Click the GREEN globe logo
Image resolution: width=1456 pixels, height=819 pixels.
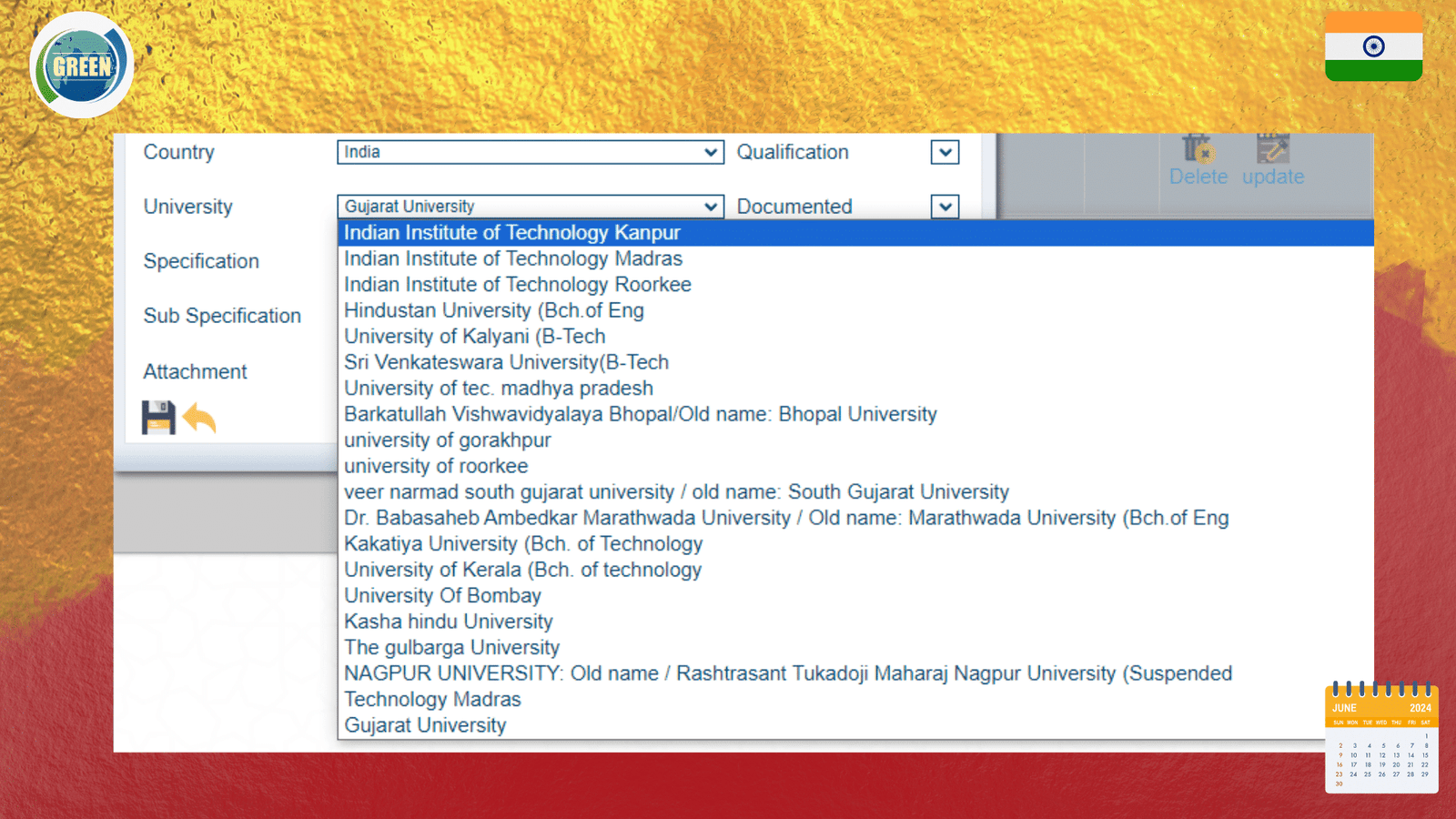pyautogui.click(x=82, y=66)
